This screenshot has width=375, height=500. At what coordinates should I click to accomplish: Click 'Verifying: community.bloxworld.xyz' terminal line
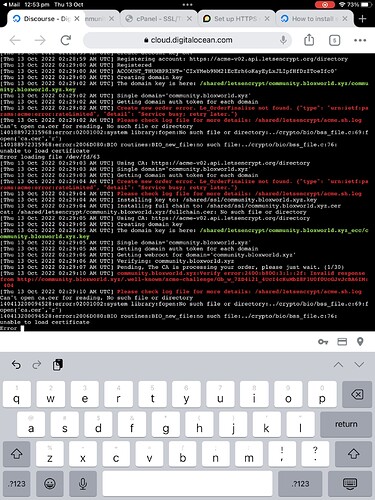point(175,261)
